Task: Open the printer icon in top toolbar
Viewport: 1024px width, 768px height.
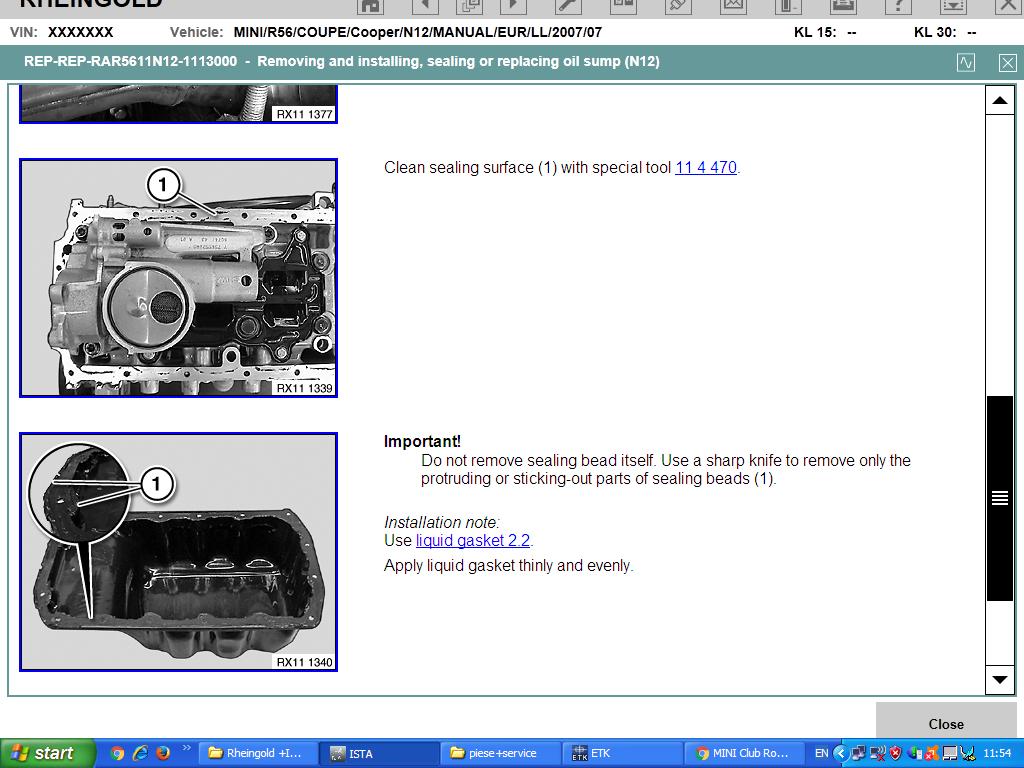Action: 842,5
